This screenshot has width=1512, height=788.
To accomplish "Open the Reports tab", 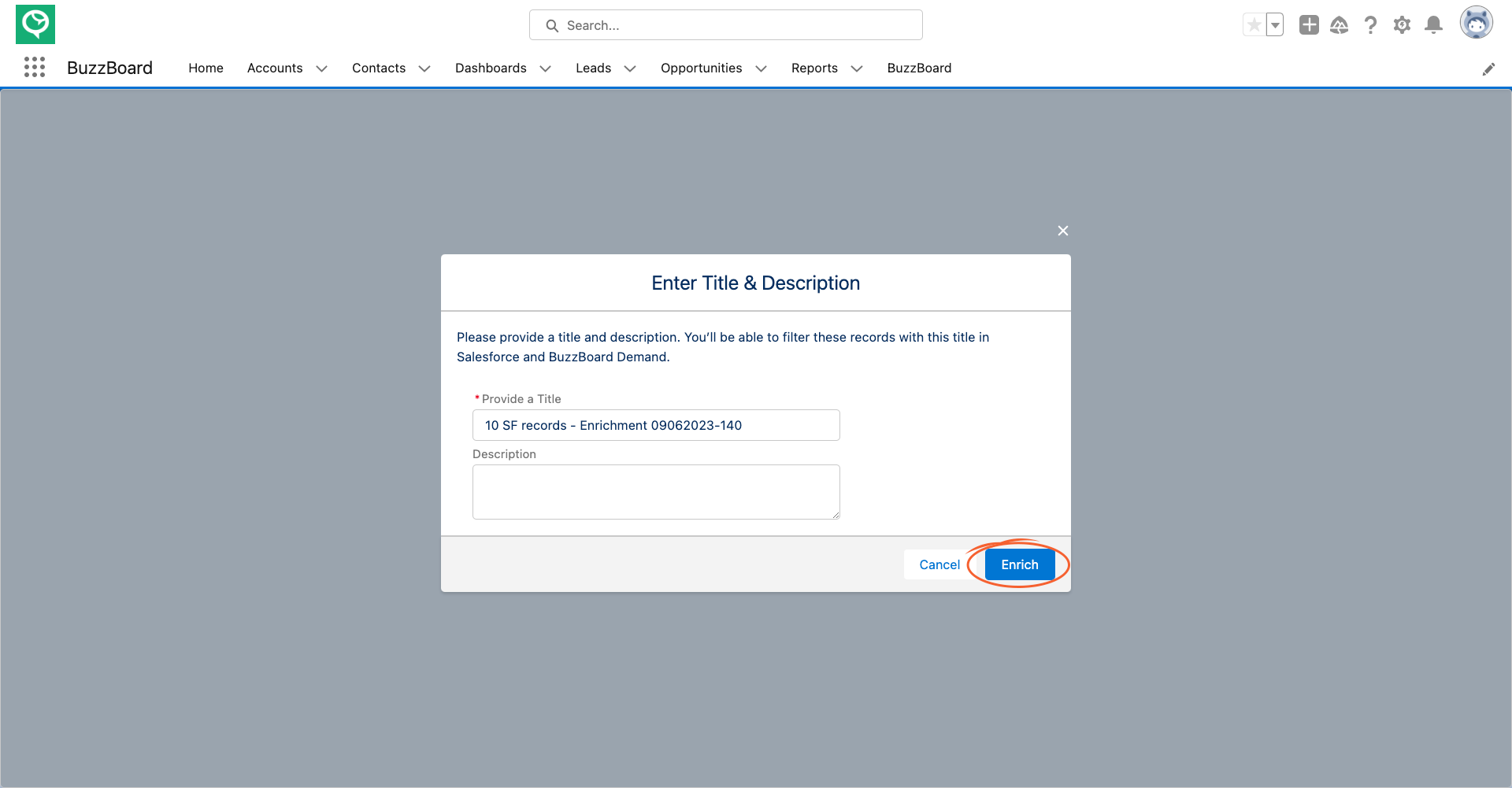I will click(814, 68).
